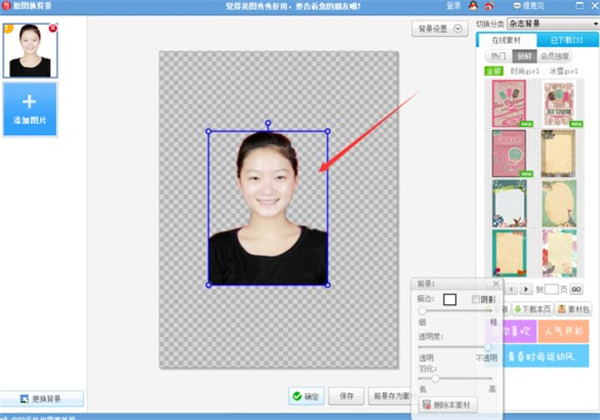Open the Weibo icon in the title bar
The image size is (600, 420).
(x=489, y=6)
